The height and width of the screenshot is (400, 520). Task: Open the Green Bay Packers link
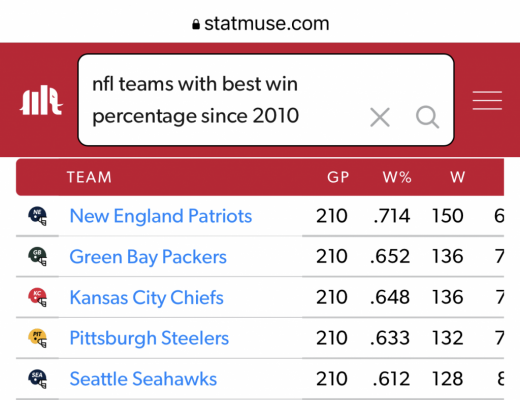click(x=148, y=257)
